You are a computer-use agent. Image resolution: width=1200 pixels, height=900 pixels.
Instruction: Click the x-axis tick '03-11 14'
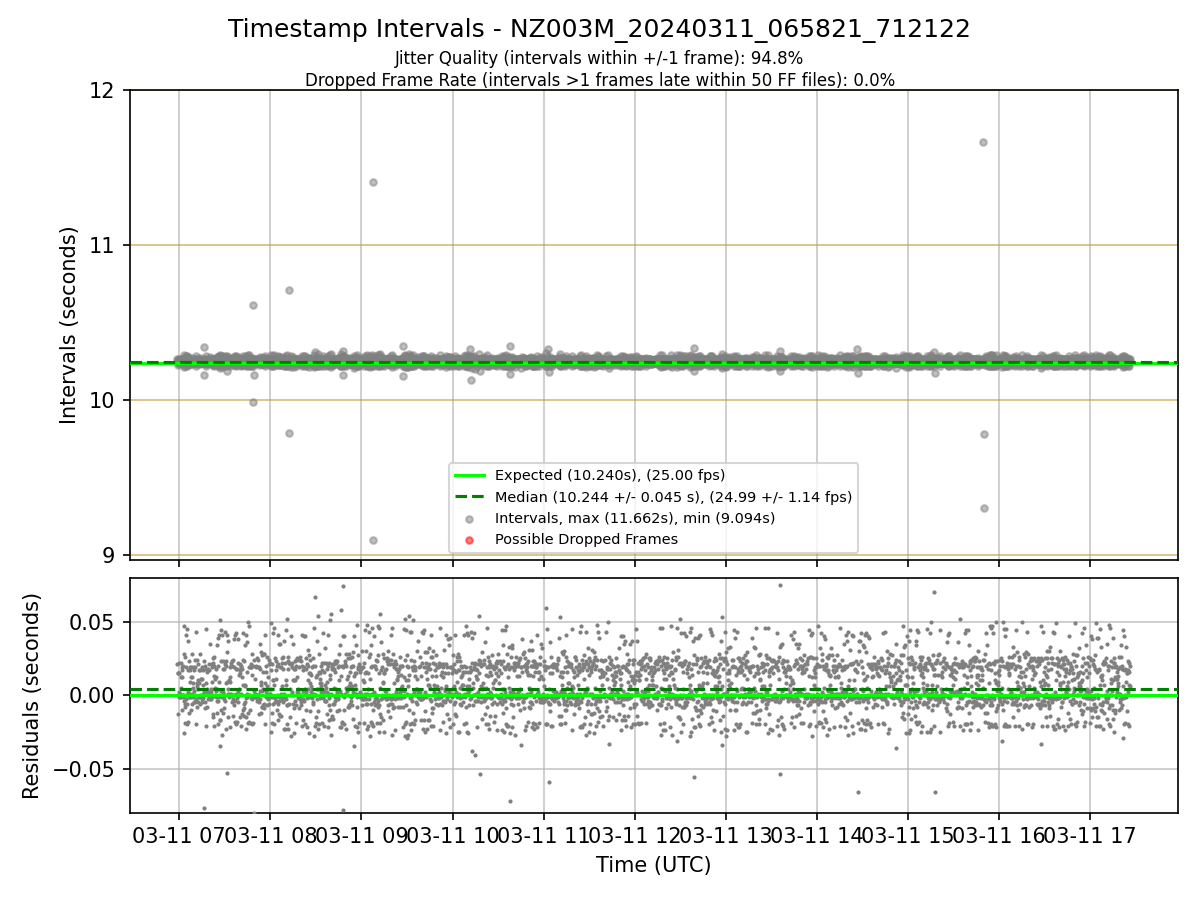point(816,835)
